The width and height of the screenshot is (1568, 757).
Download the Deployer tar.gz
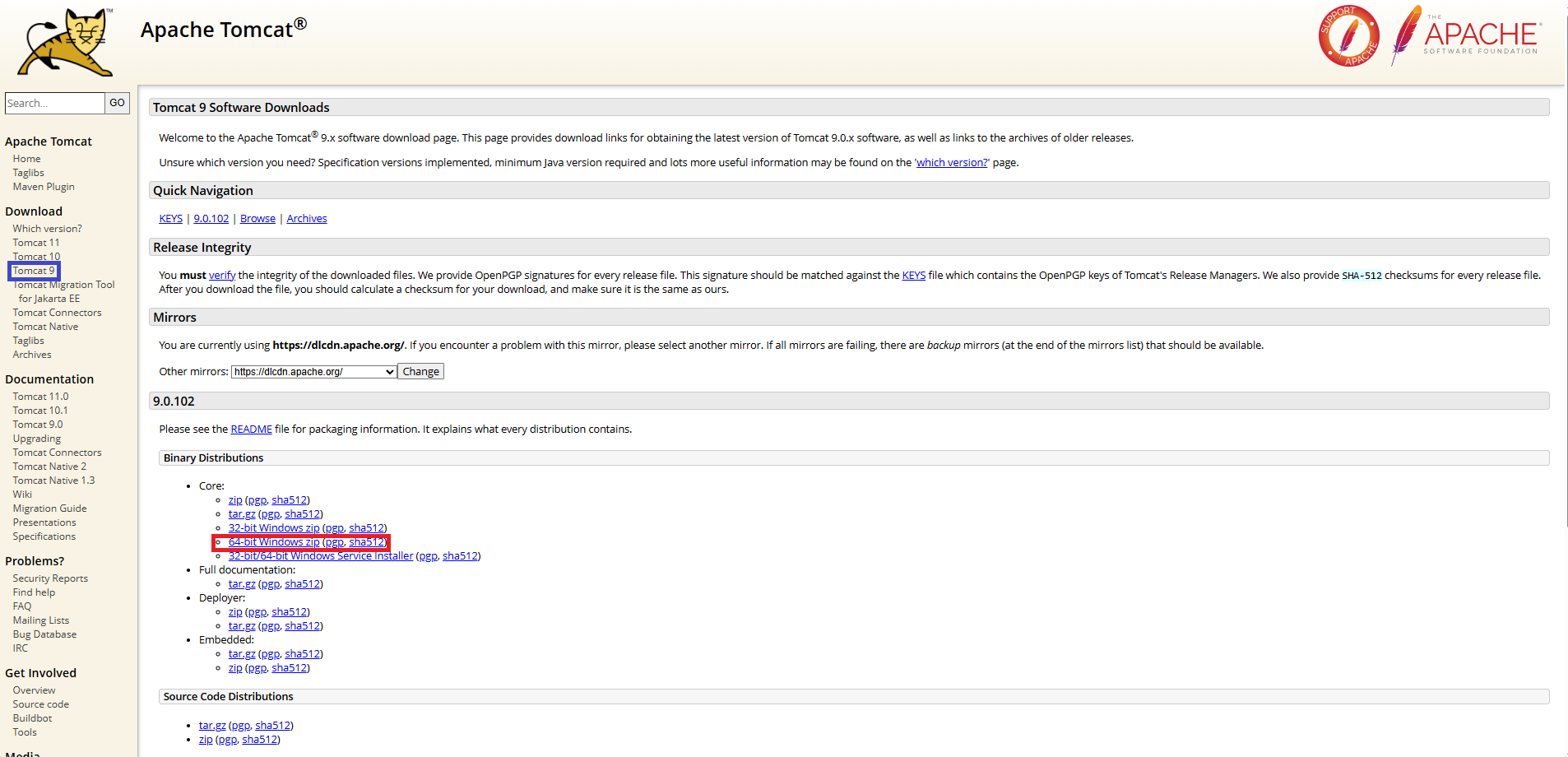242,626
